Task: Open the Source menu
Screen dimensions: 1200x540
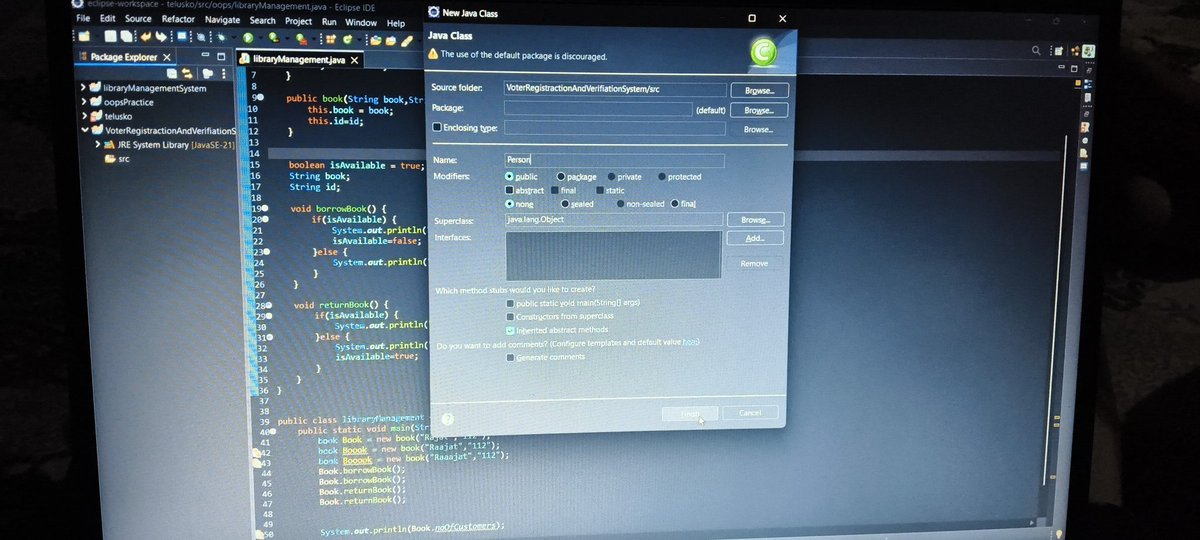Action: coord(138,19)
